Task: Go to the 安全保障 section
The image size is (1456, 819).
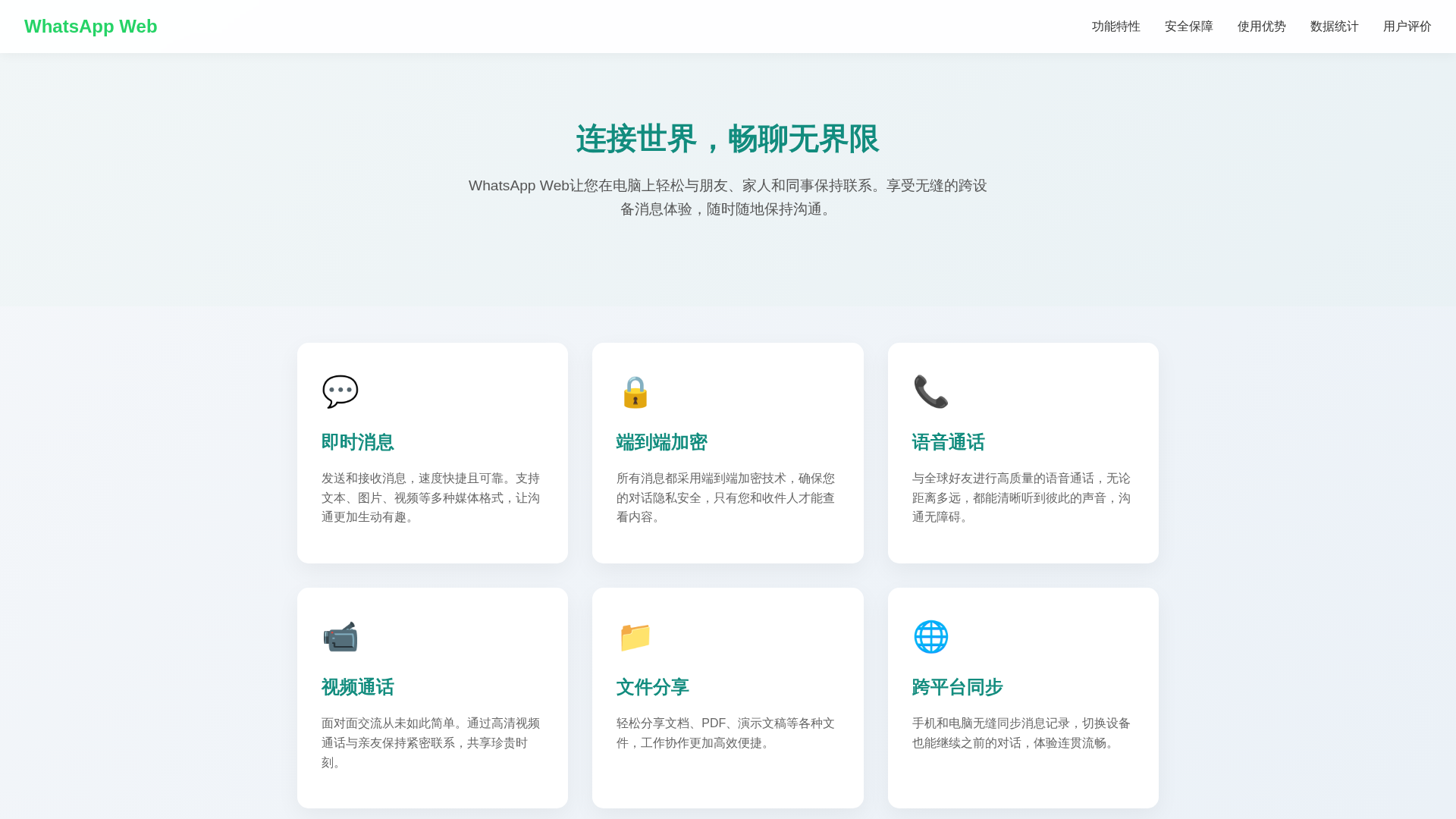Action: tap(1188, 27)
